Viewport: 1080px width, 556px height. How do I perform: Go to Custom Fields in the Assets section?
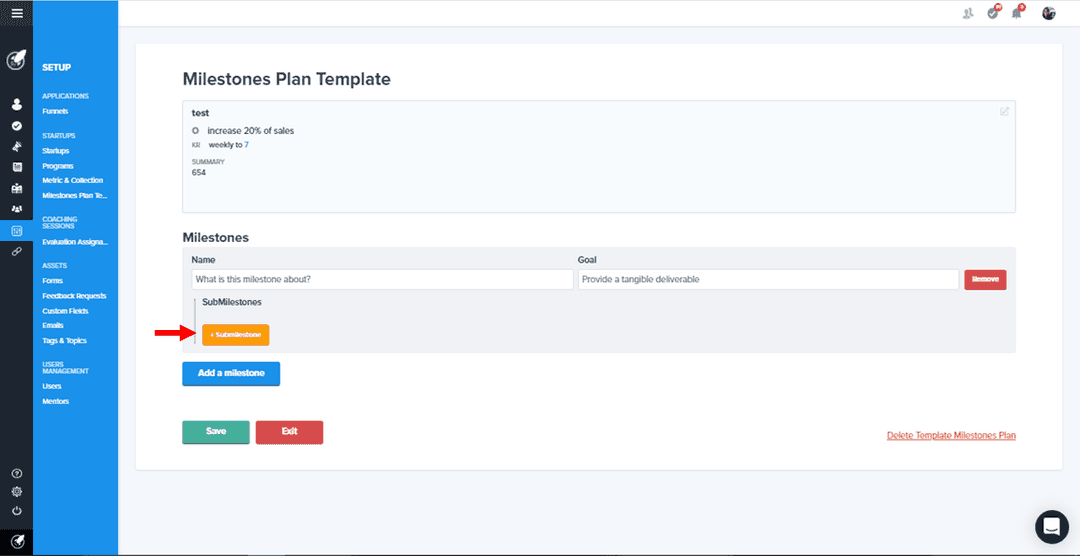coord(65,311)
